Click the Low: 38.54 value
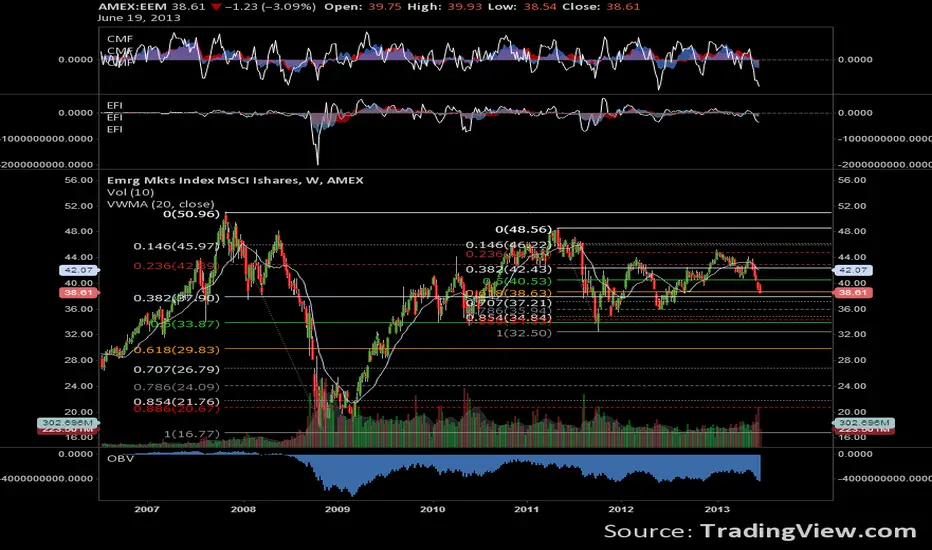Screen dimensions: 932x550 tap(522, 7)
